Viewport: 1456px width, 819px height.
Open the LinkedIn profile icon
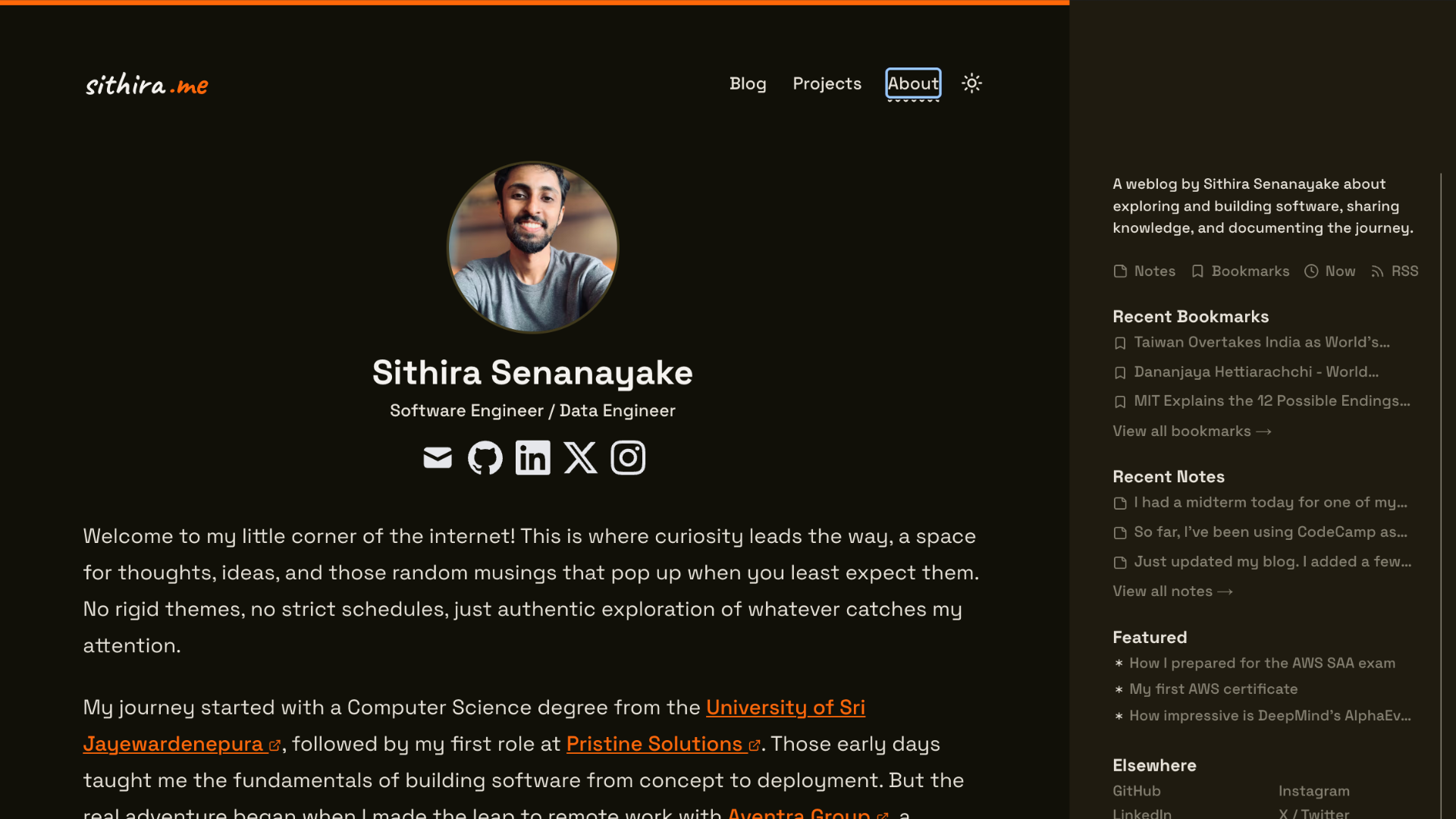pyautogui.click(x=533, y=458)
